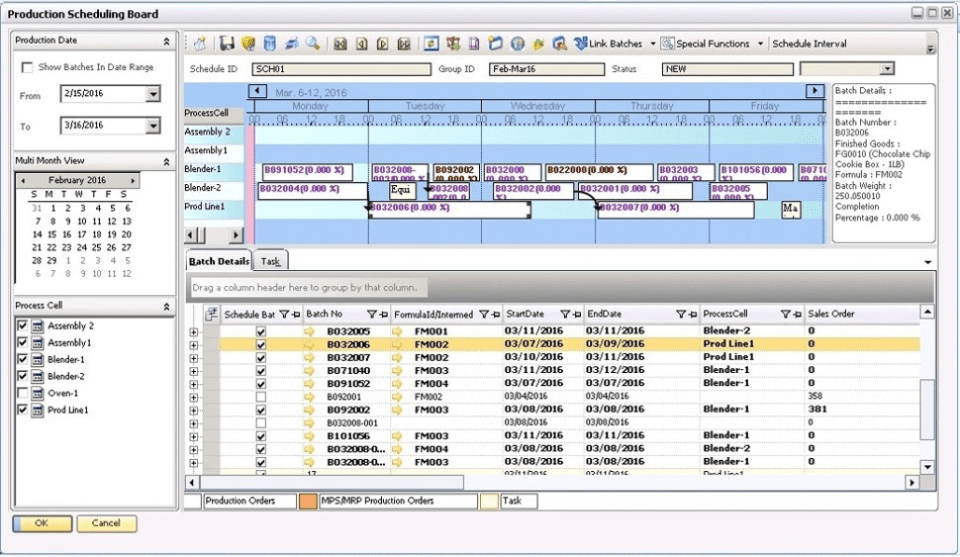This screenshot has width=960, height=557.
Task: Click the grid vertical scrollbar down arrow
Action: tap(928, 467)
